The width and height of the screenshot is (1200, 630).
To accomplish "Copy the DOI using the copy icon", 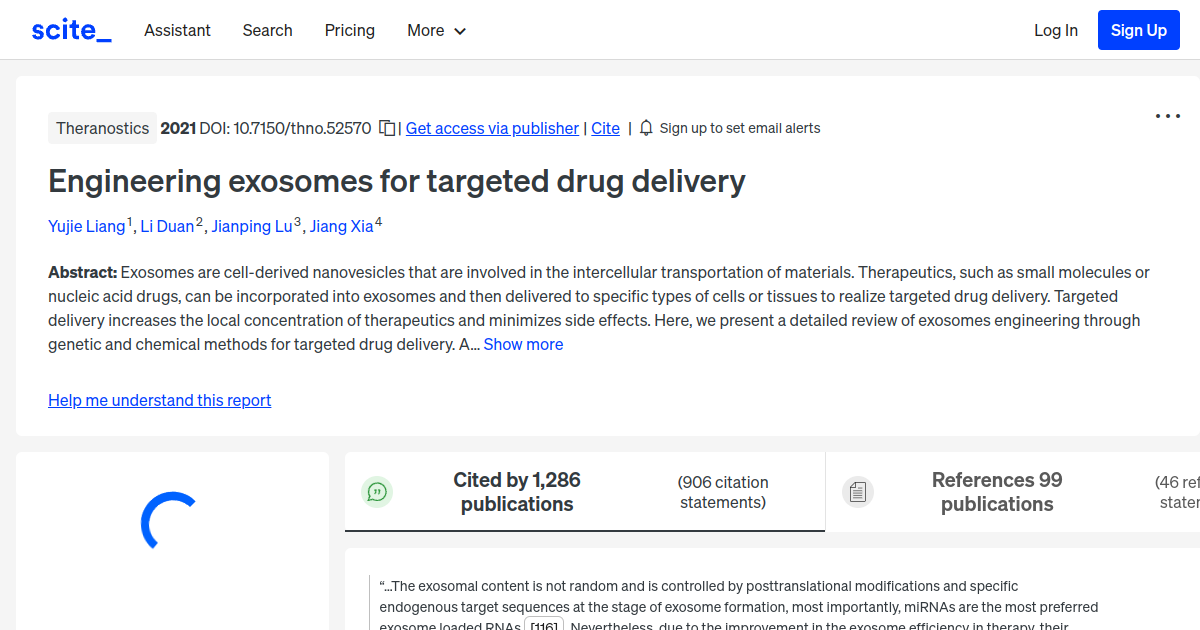I will point(388,128).
